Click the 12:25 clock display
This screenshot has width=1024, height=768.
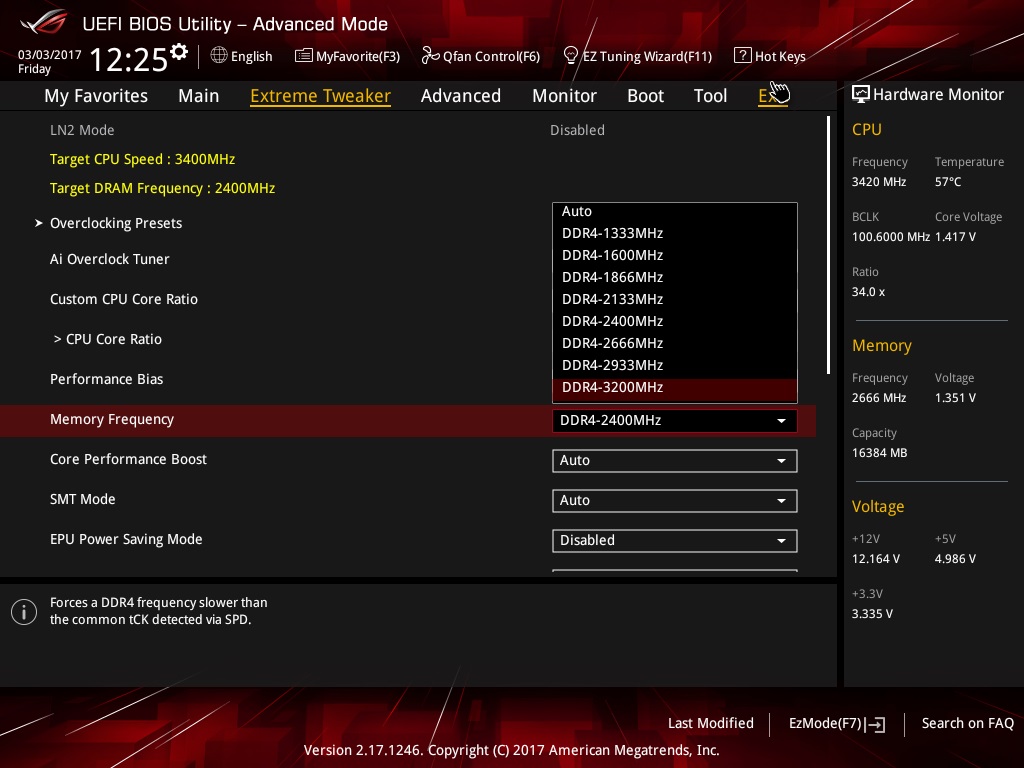tap(129, 60)
